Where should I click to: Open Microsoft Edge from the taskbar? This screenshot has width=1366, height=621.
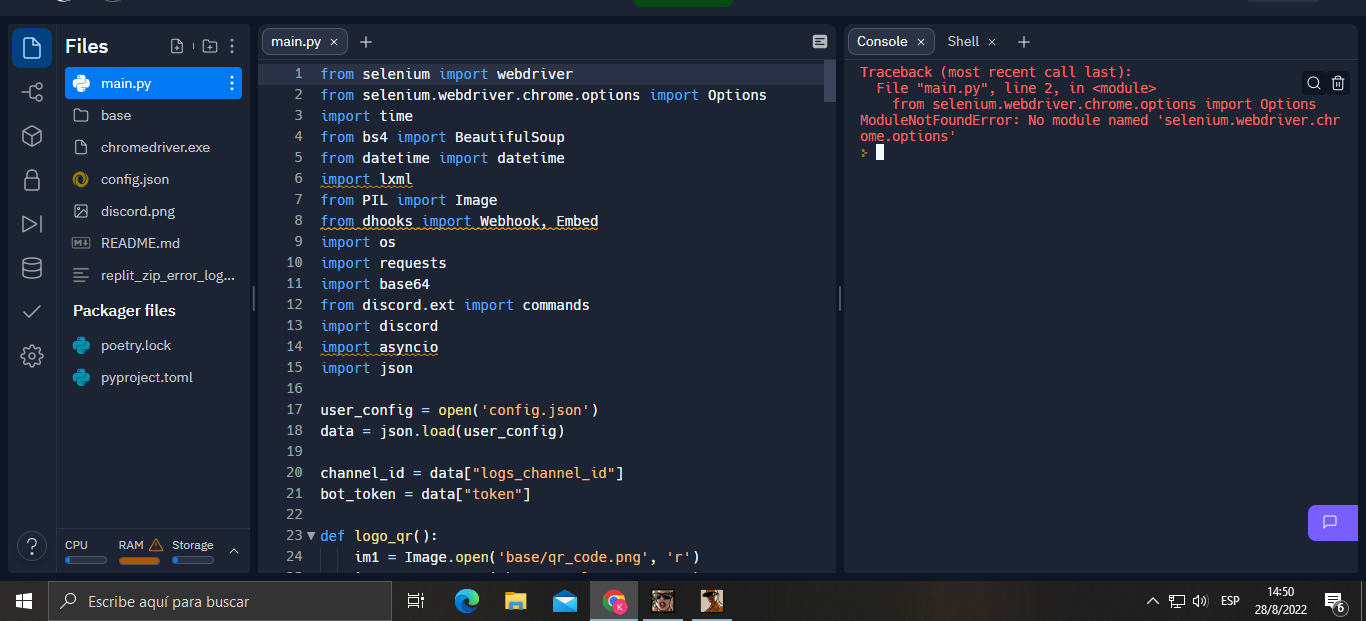tap(467, 601)
